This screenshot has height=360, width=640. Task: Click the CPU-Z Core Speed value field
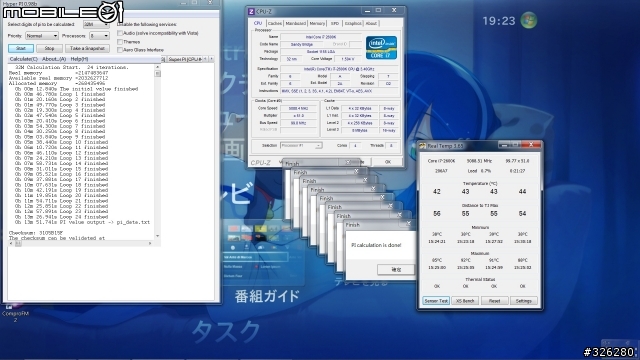pyautogui.click(x=298, y=109)
